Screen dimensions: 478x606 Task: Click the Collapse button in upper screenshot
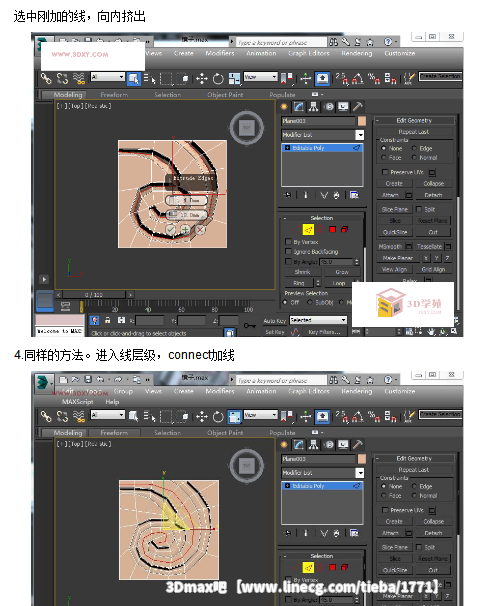[x=434, y=184]
